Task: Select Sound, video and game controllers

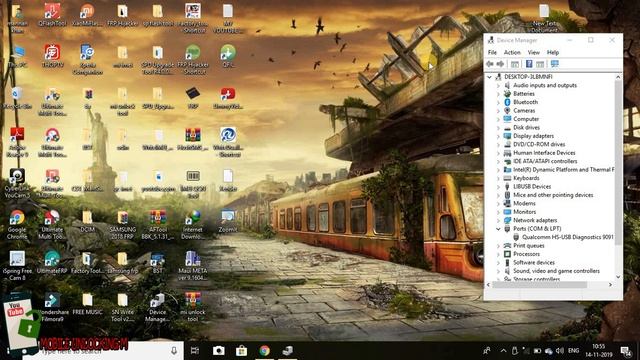Action: (x=556, y=271)
